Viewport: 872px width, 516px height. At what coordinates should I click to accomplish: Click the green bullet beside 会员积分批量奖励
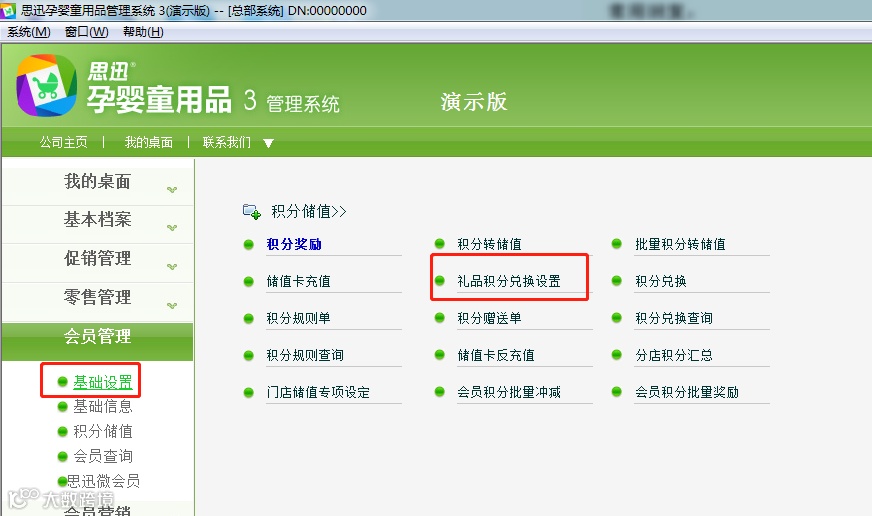(616, 392)
